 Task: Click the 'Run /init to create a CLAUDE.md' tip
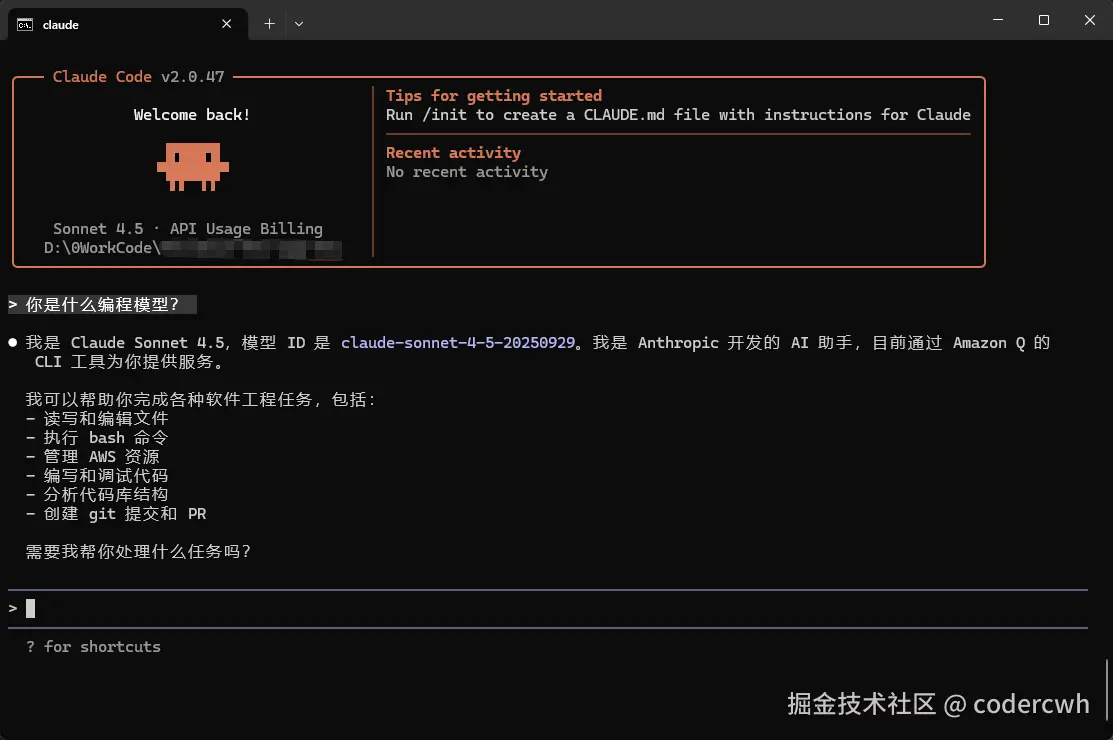pyautogui.click(x=678, y=115)
